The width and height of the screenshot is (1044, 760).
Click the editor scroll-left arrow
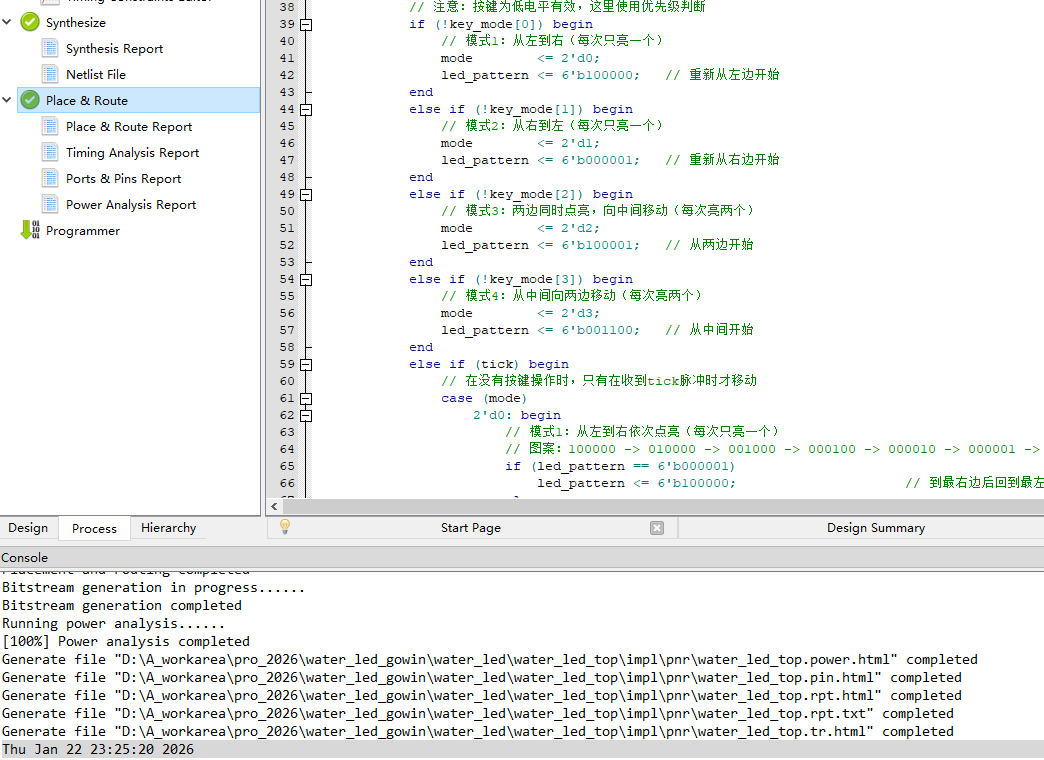click(274, 506)
